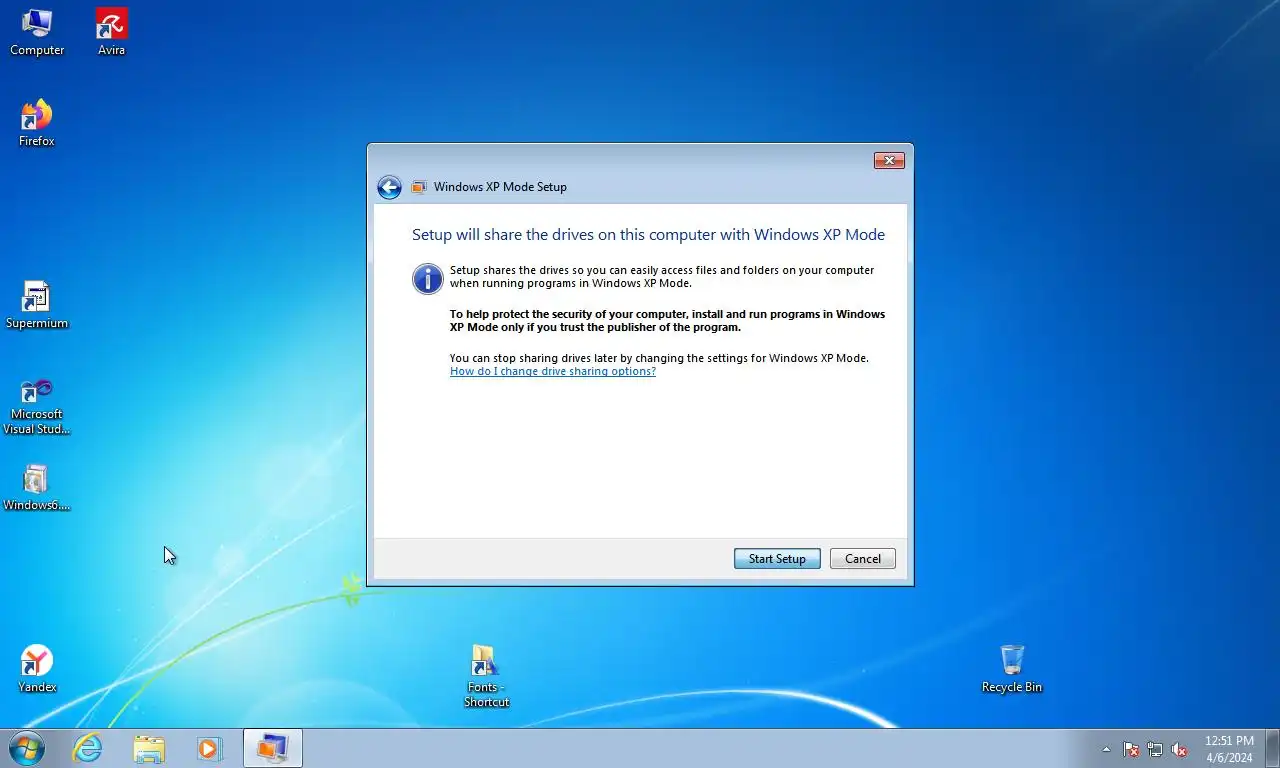The height and width of the screenshot is (768, 1280).
Task: Select the Windows6 installer file icon
Action: pyautogui.click(x=37, y=487)
